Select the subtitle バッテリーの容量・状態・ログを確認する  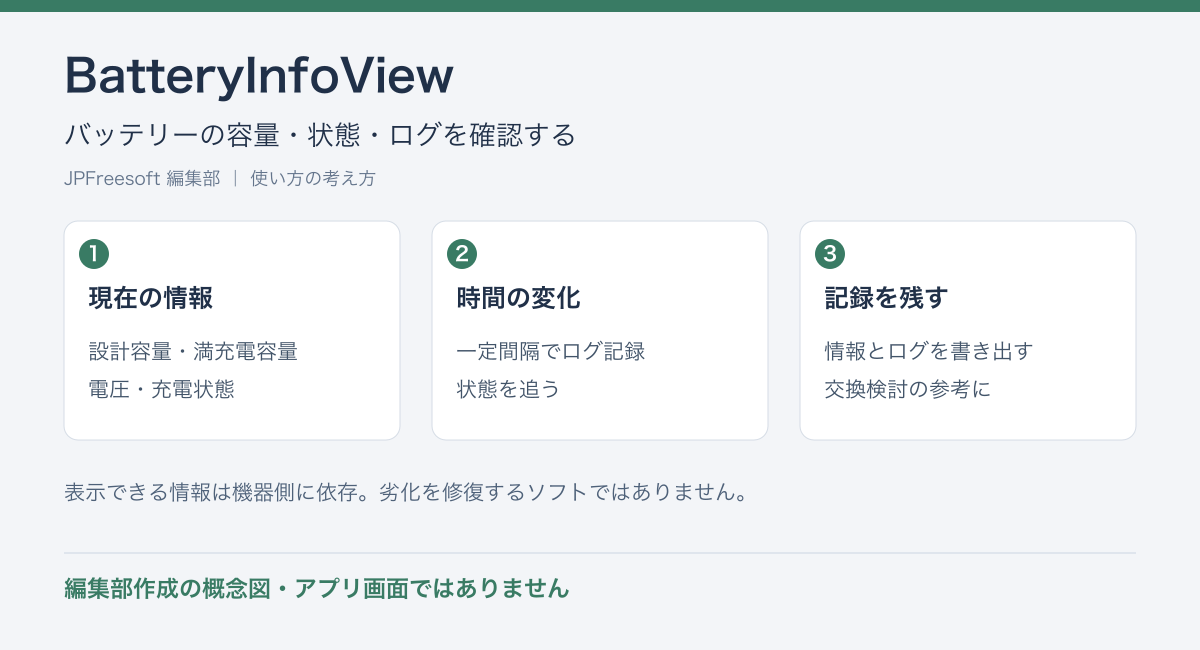320,135
